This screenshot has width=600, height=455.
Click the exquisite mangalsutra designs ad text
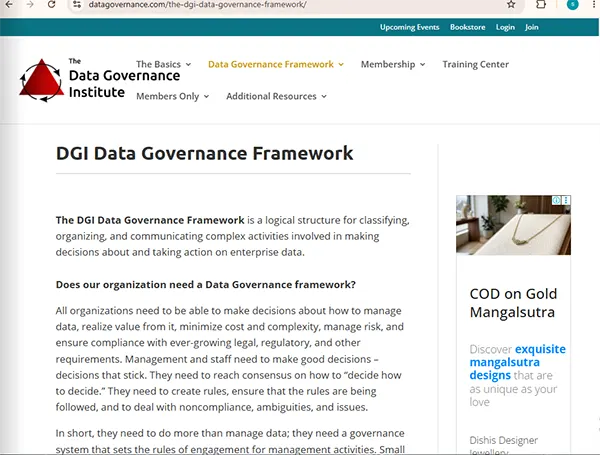click(518, 362)
